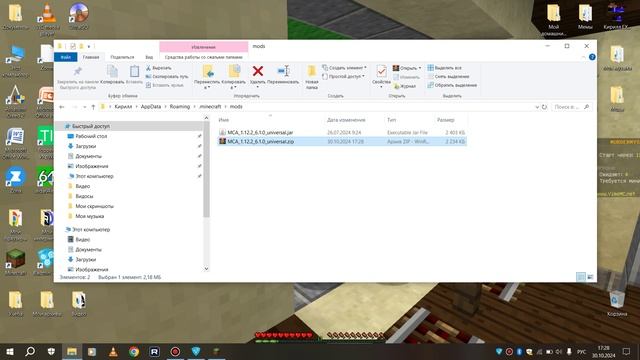Open the Windows Start menu

pyautogui.click(x=10, y=351)
